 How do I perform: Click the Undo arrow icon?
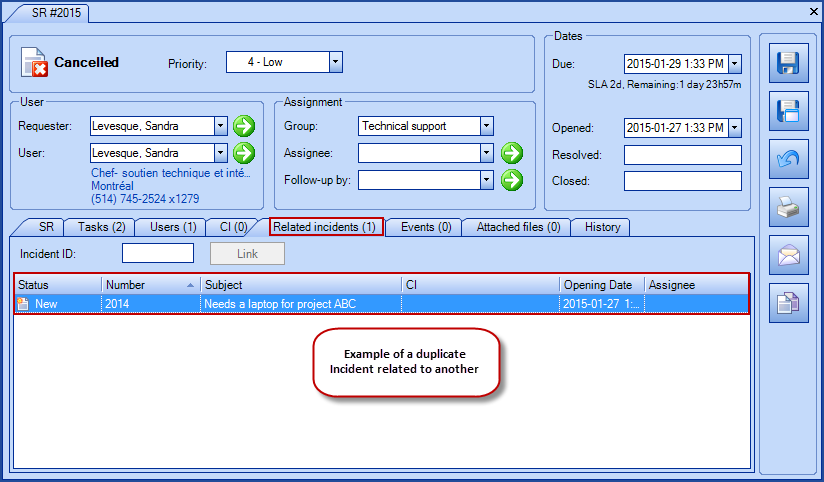788,160
